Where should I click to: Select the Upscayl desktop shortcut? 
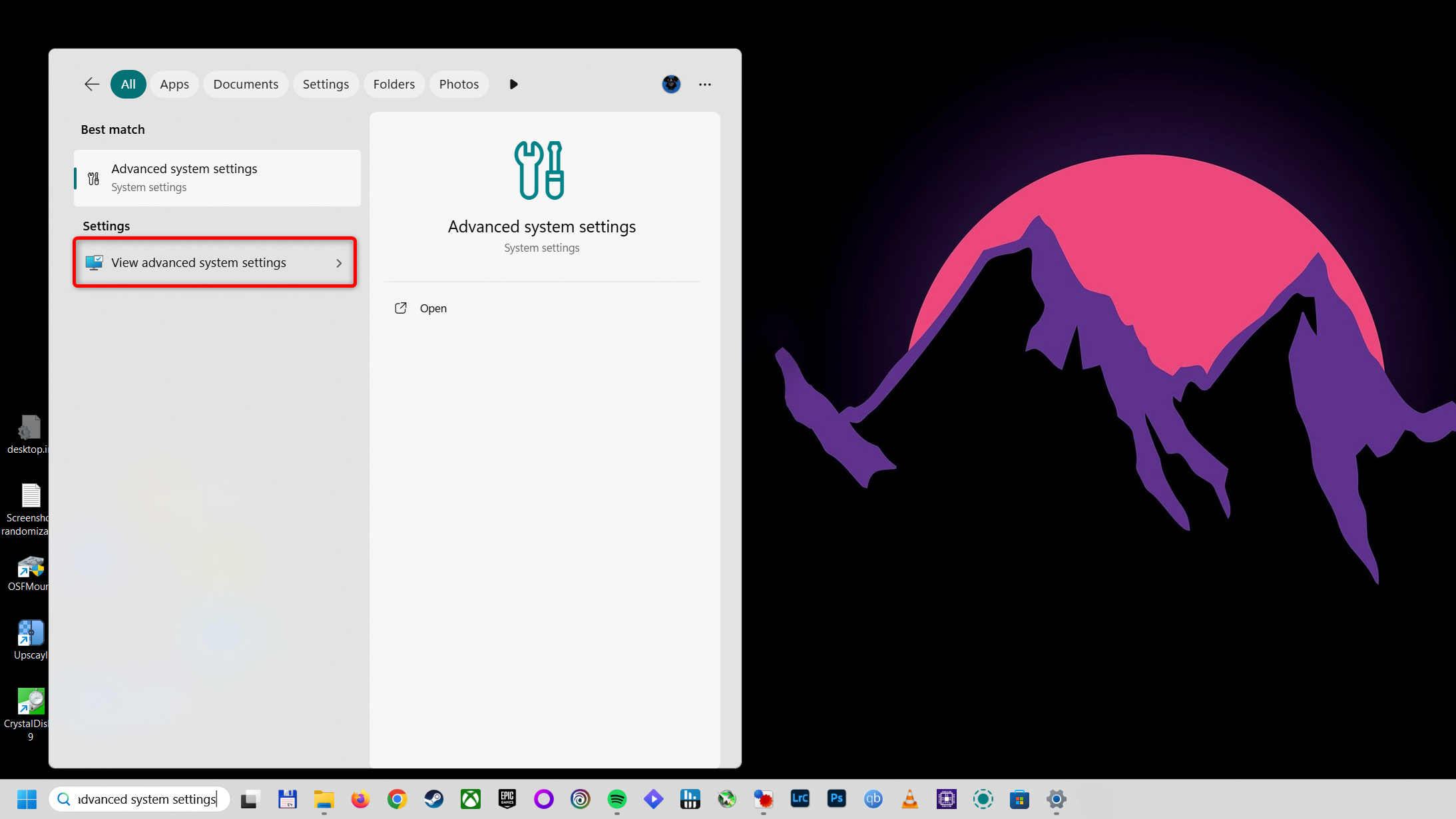pyautogui.click(x=30, y=641)
